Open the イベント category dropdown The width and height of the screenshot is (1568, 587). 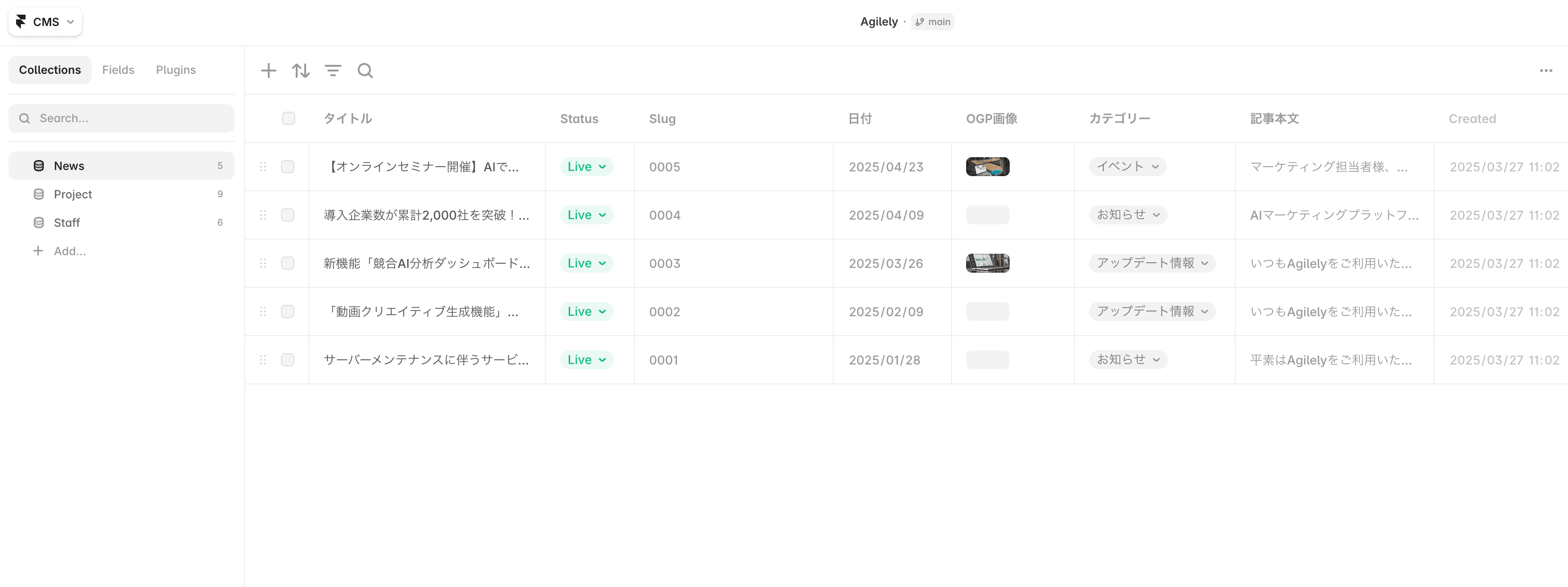click(1128, 167)
